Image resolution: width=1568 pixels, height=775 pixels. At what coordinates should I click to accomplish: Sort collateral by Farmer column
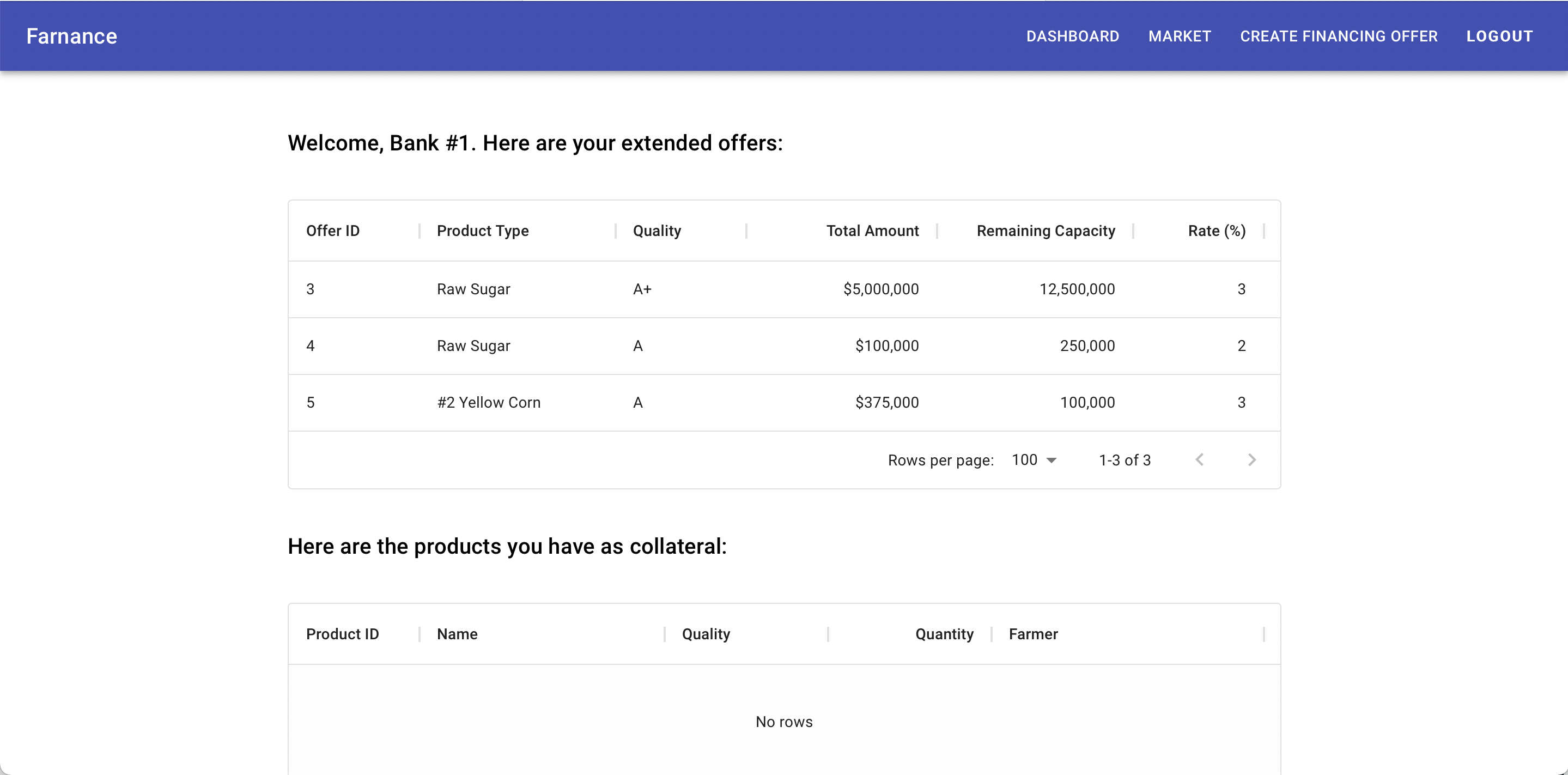point(1033,634)
